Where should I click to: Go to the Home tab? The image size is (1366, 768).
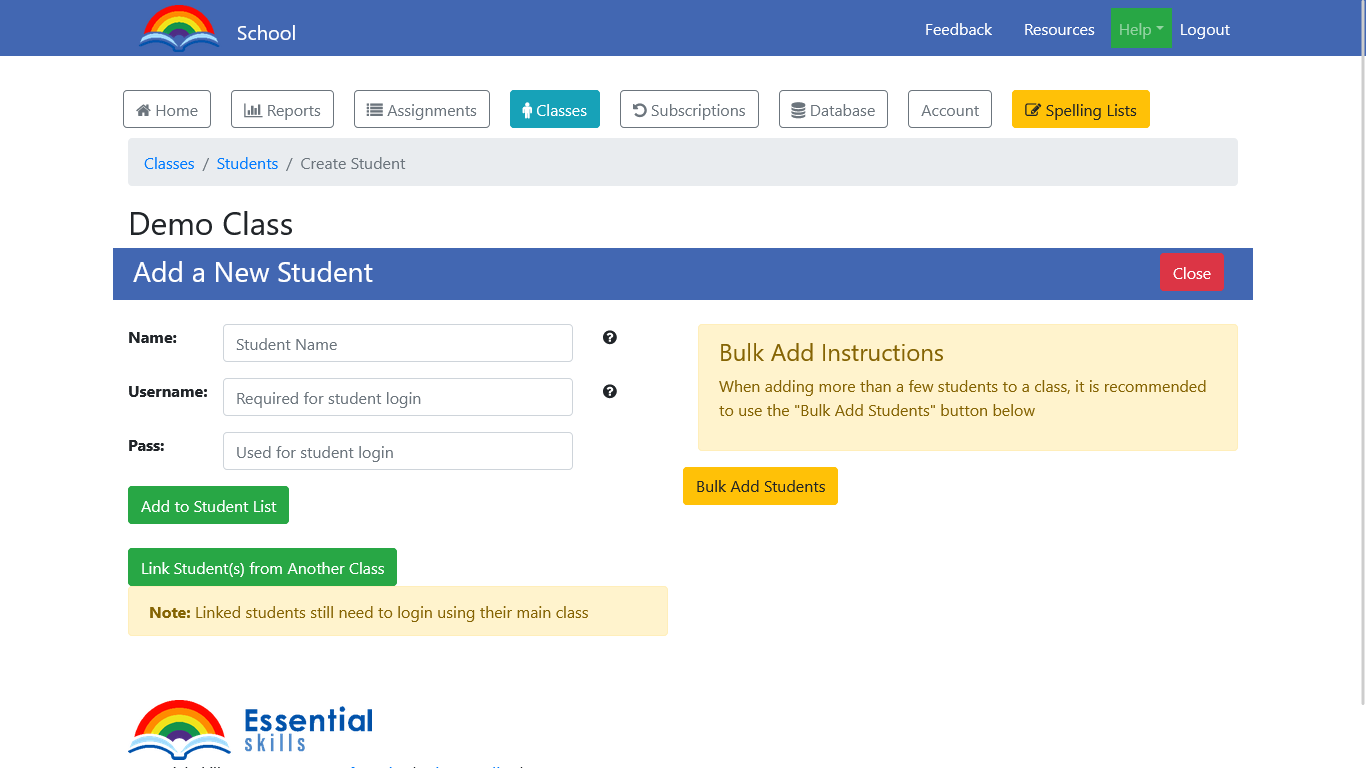pyautogui.click(x=167, y=110)
